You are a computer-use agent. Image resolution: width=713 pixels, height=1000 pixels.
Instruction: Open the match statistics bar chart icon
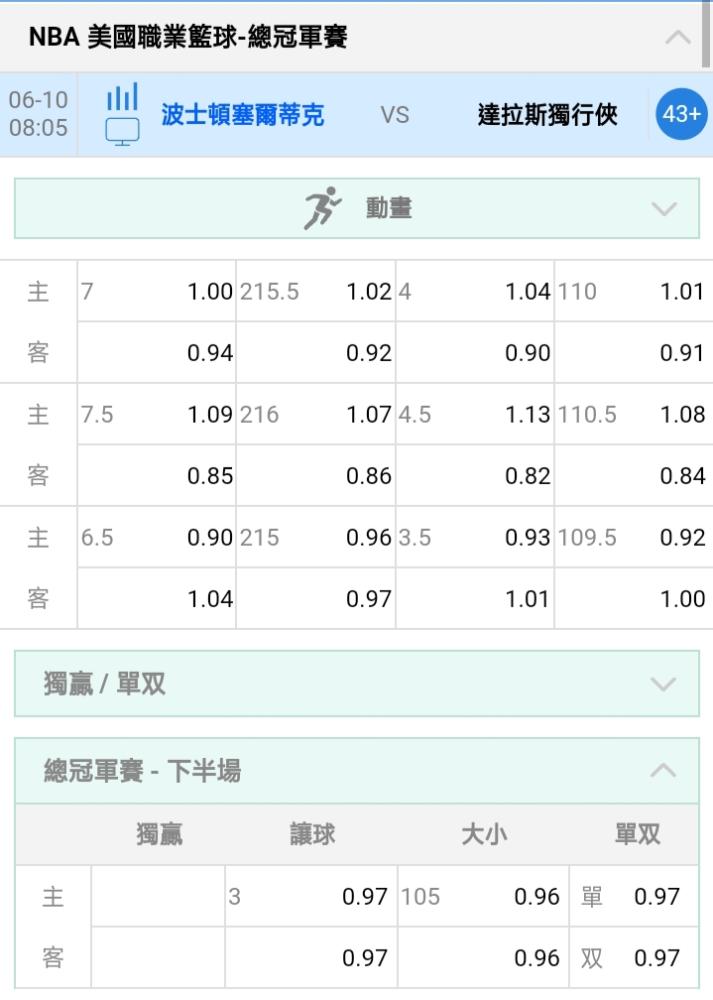click(x=122, y=96)
